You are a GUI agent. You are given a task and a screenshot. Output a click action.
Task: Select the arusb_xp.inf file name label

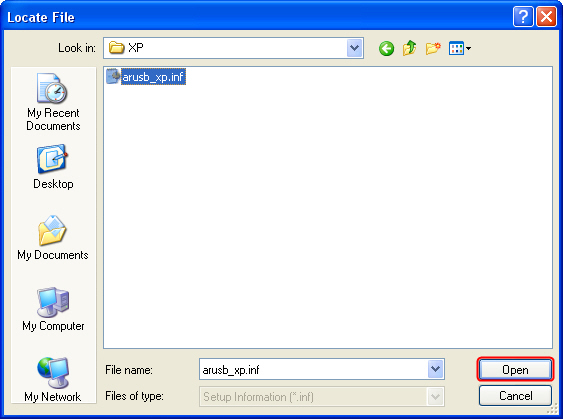[153, 77]
